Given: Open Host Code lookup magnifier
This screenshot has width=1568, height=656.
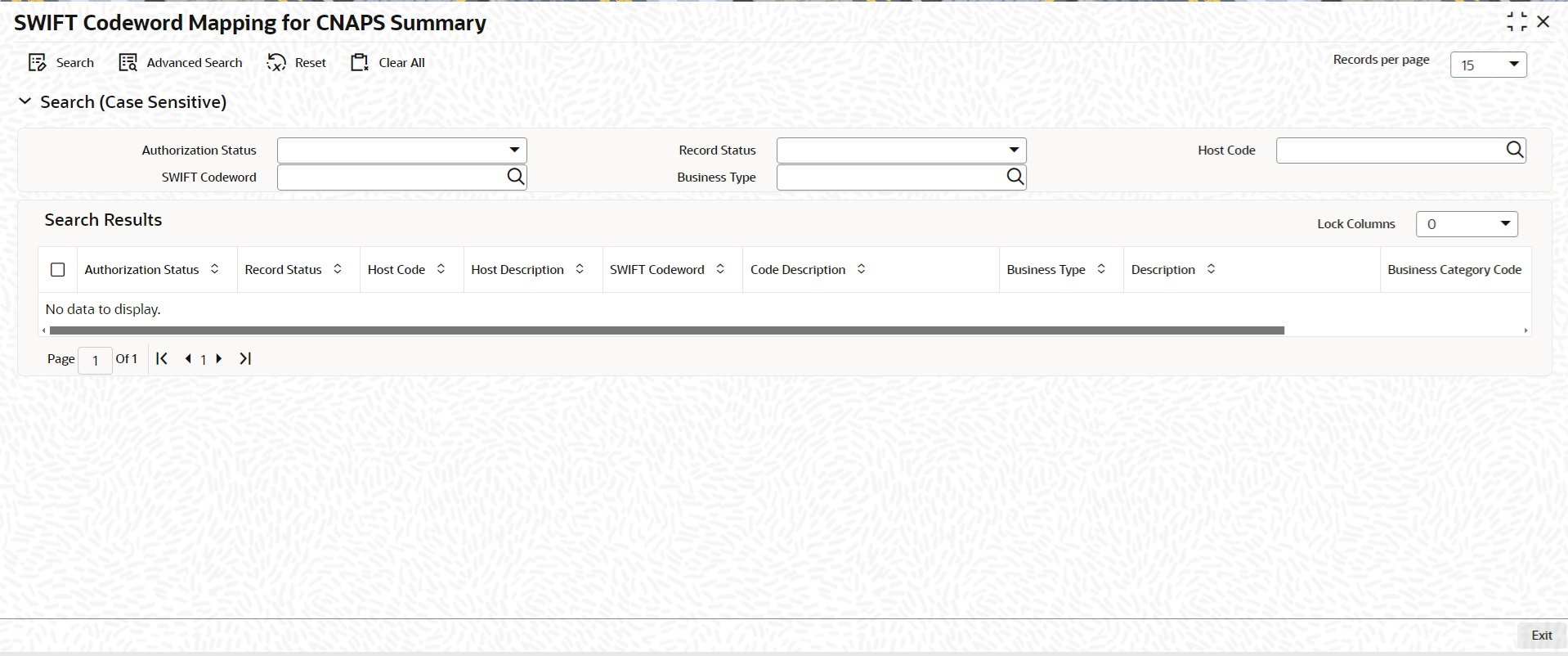Looking at the screenshot, I should (x=1515, y=150).
